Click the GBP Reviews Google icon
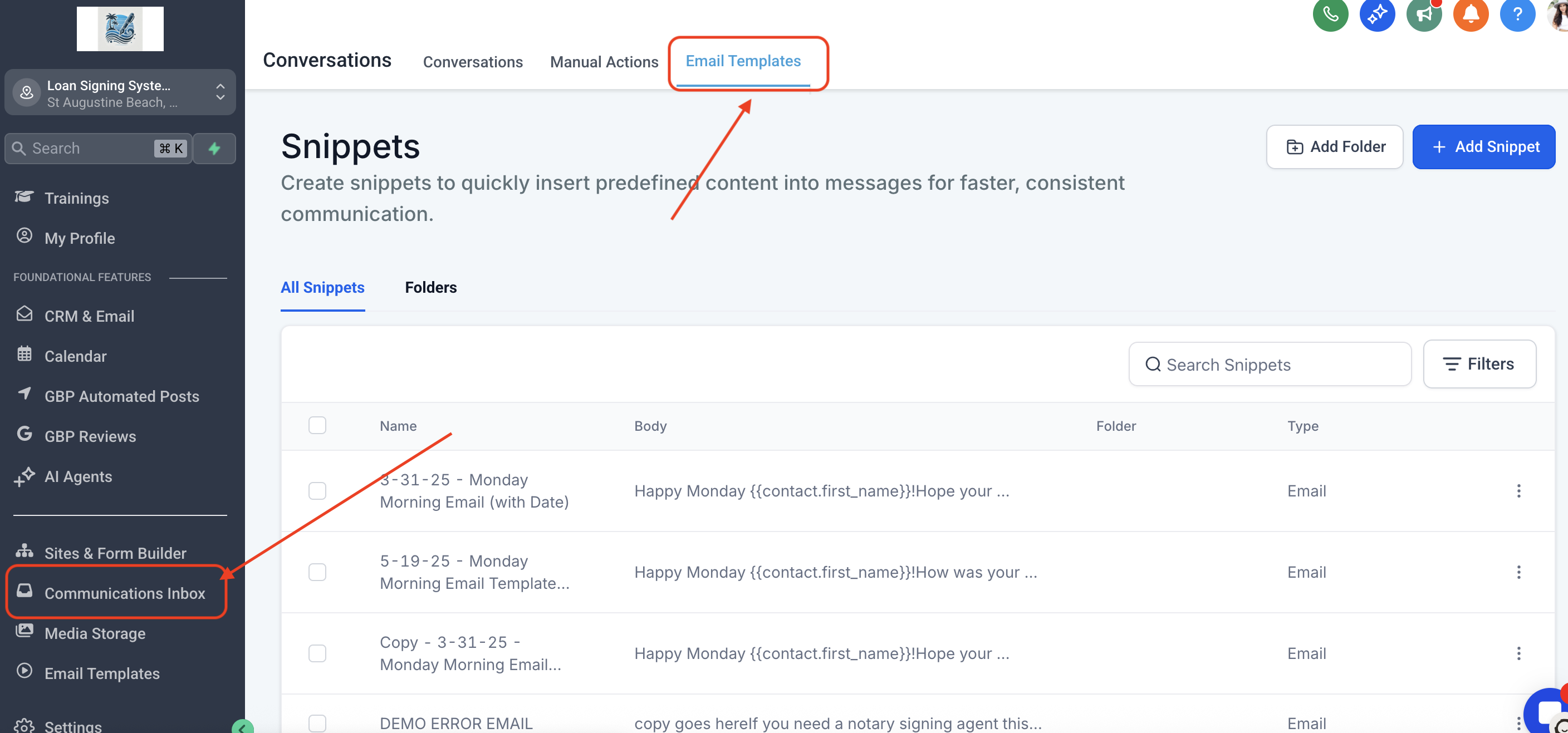The height and width of the screenshot is (733, 1568). [24, 434]
